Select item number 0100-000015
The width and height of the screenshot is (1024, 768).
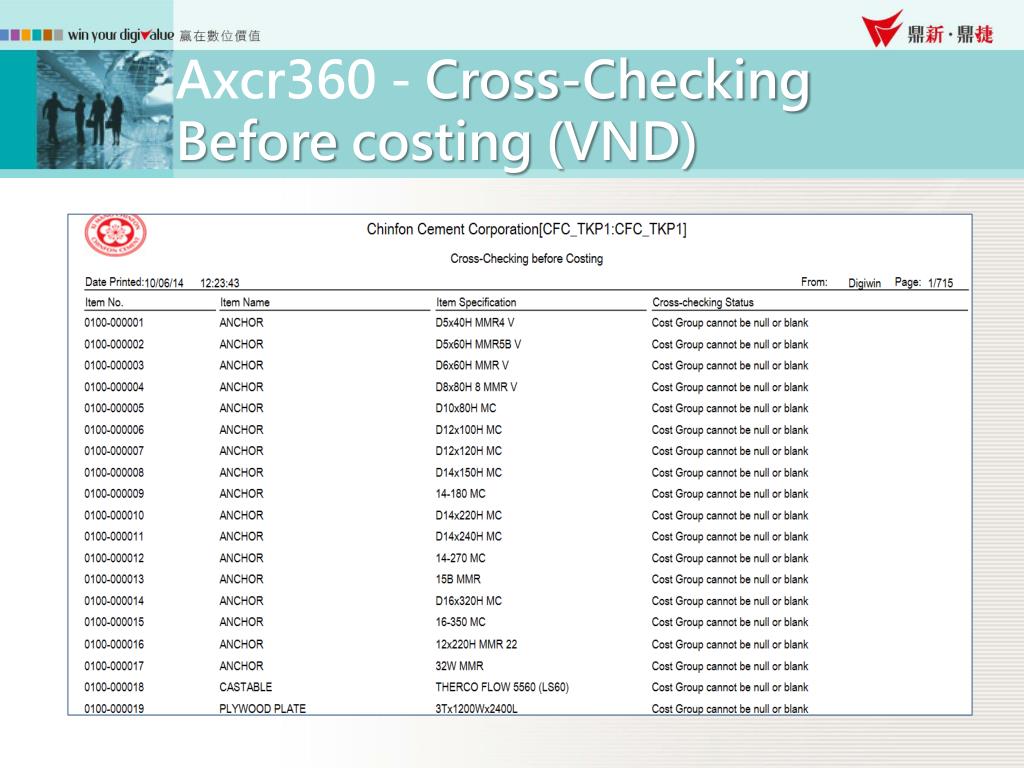point(114,622)
